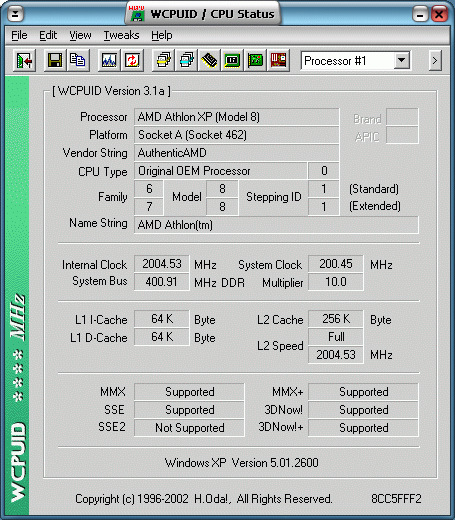Open the Tweaks menu
The height and width of the screenshot is (520, 455).
(x=121, y=35)
